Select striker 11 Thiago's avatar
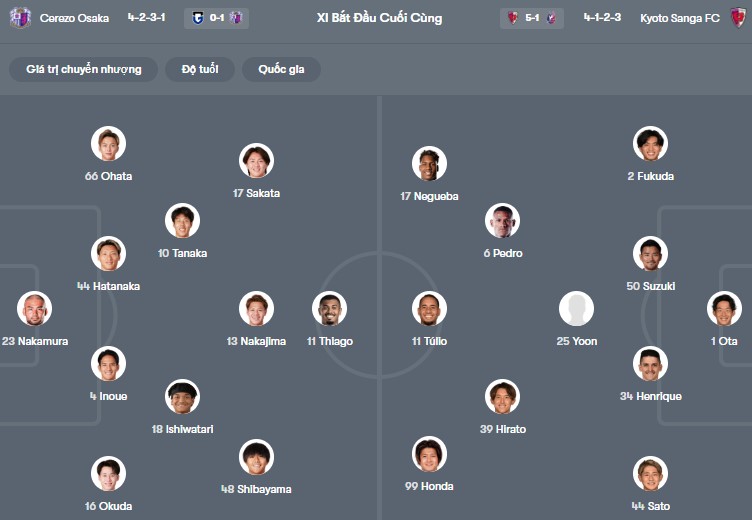752x520 pixels. (329, 309)
